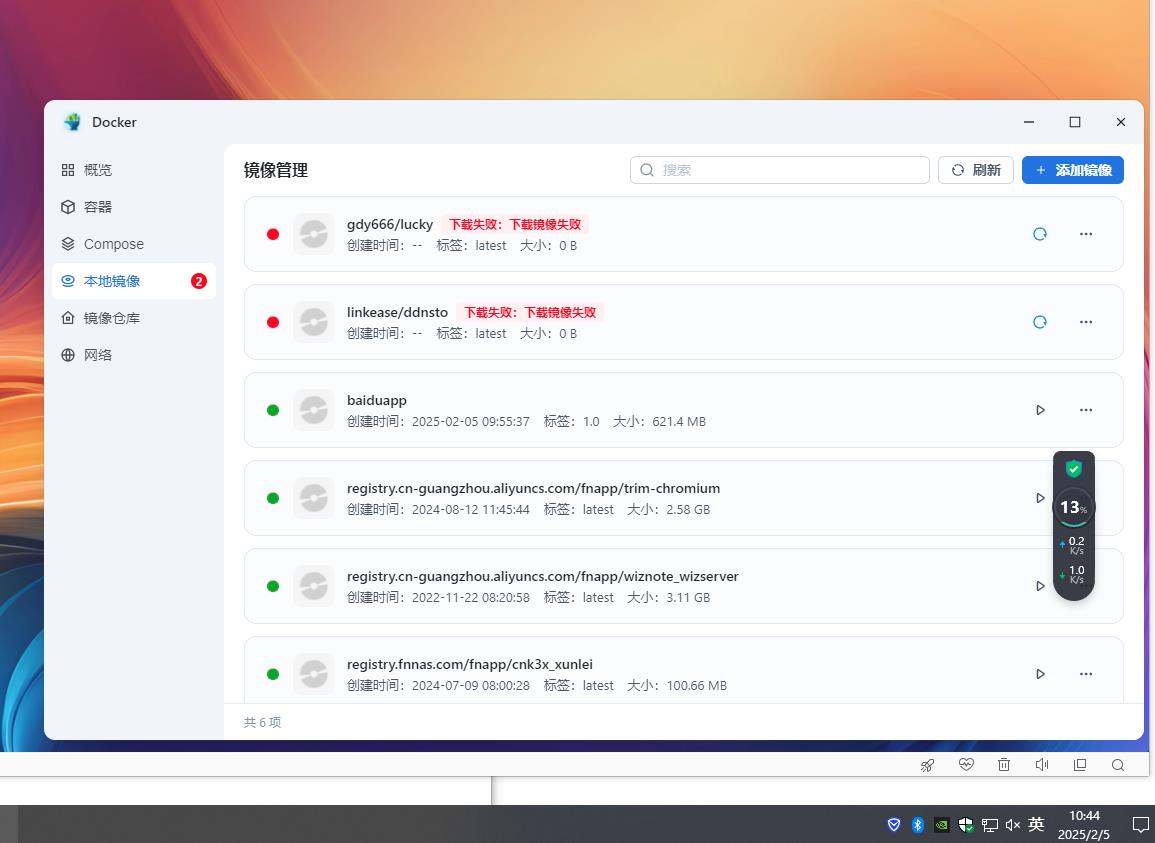Image resolution: width=1155 pixels, height=843 pixels.
Task: Run the trim-chromium image
Action: tap(1040, 498)
